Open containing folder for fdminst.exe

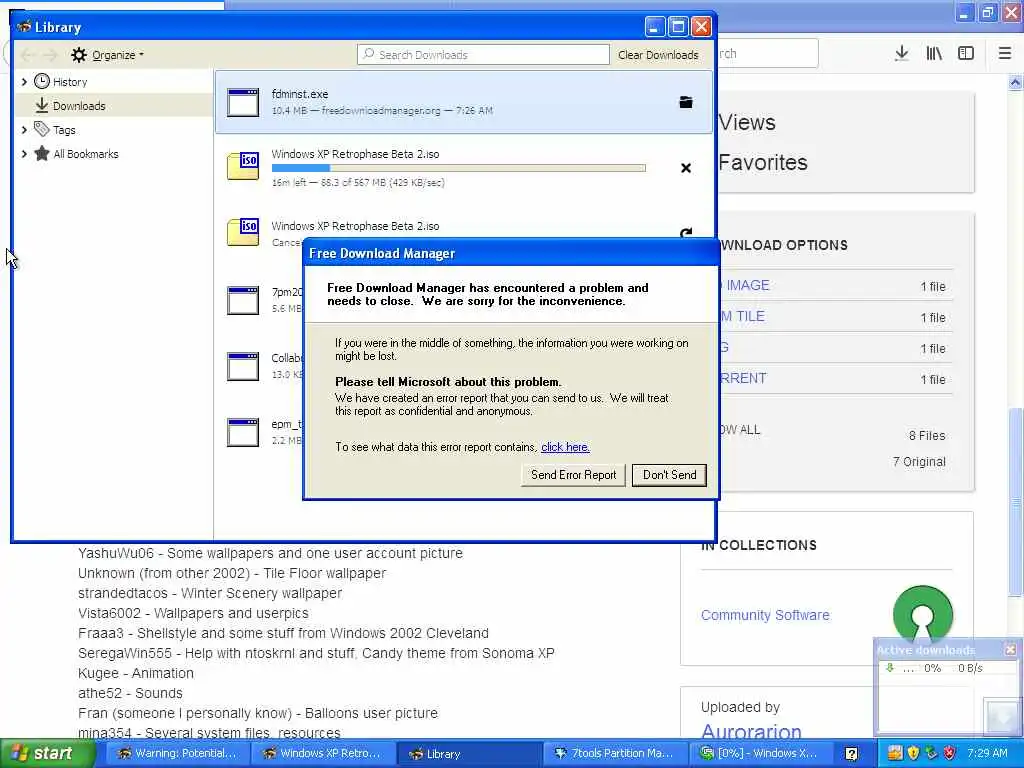click(x=686, y=102)
